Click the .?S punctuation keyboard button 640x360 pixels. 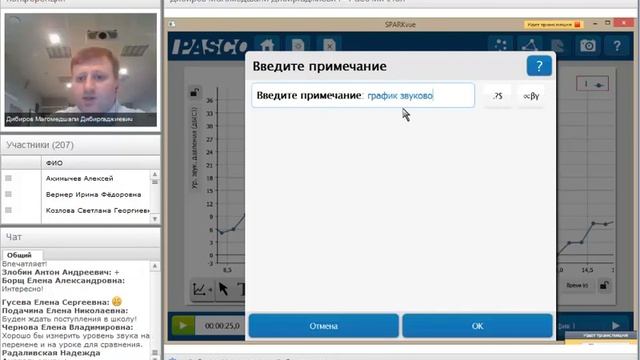497,96
